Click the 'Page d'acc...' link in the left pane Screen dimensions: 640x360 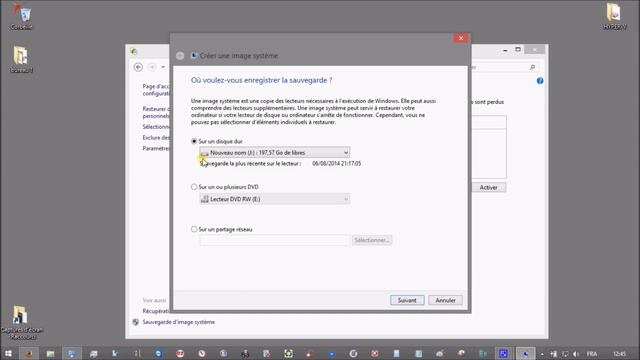[156, 90]
